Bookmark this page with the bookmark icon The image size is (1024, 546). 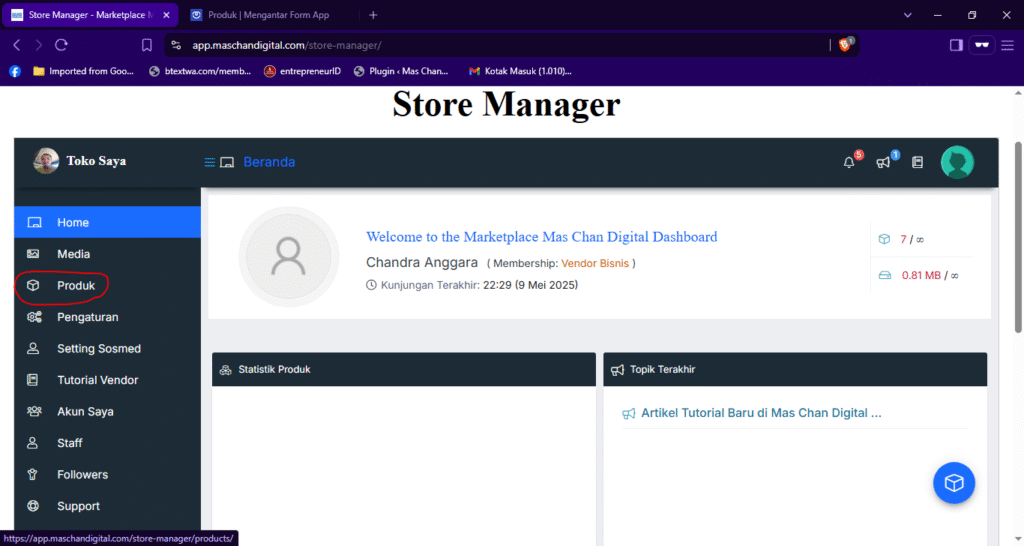(147, 45)
